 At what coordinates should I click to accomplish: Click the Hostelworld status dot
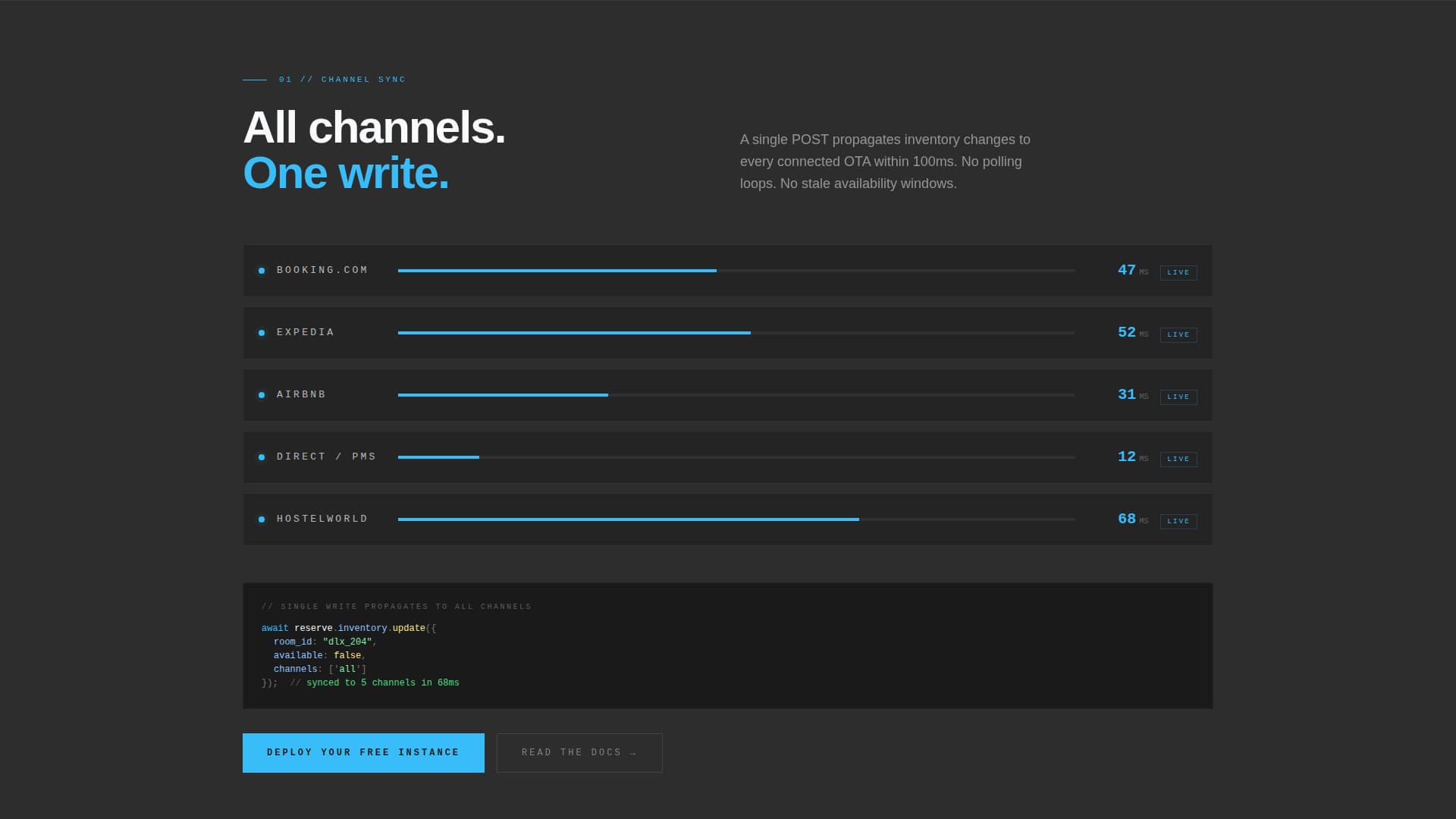pyautogui.click(x=262, y=519)
